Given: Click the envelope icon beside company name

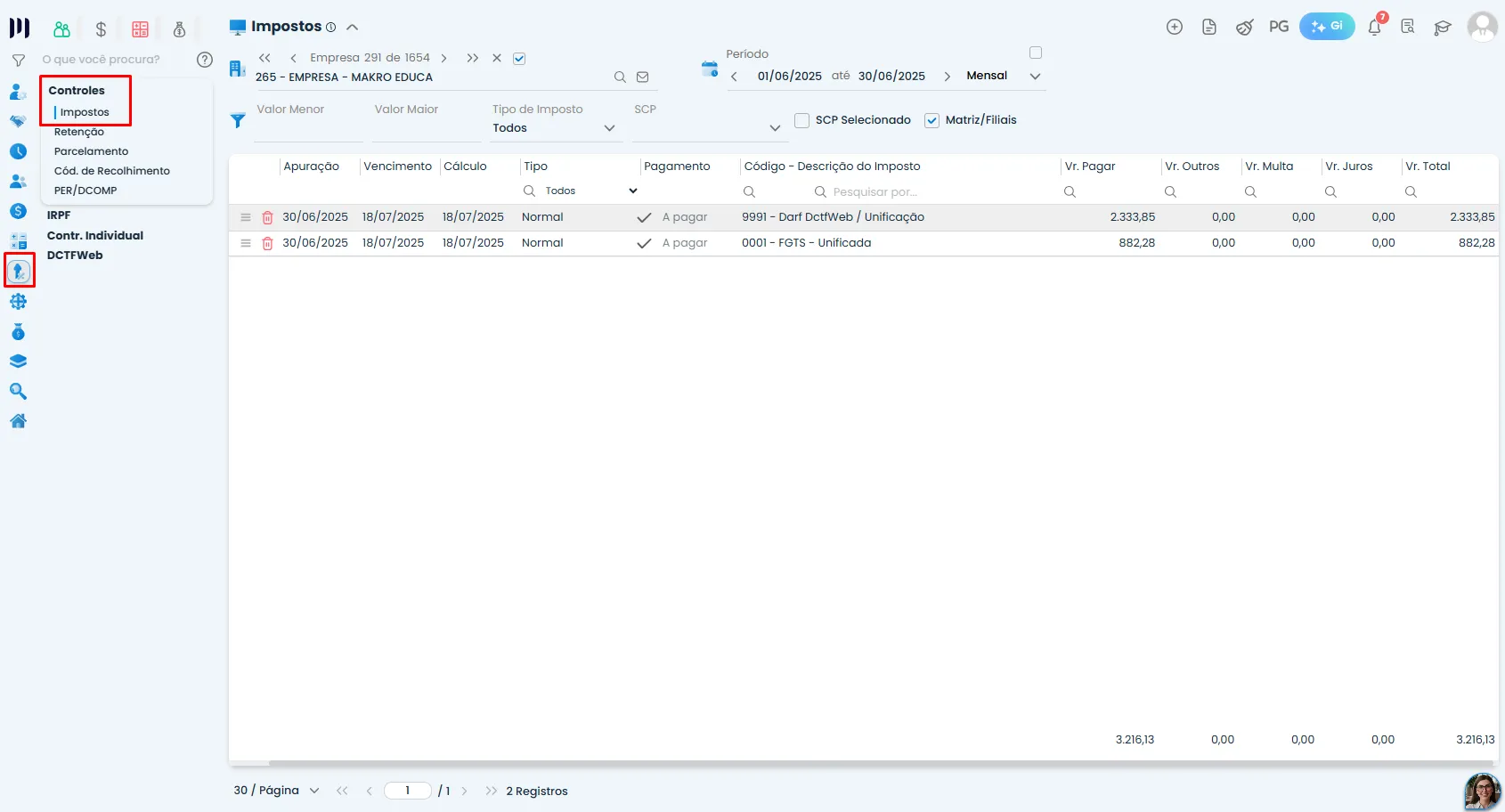Looking at the screenshot, I should [643, 77].
